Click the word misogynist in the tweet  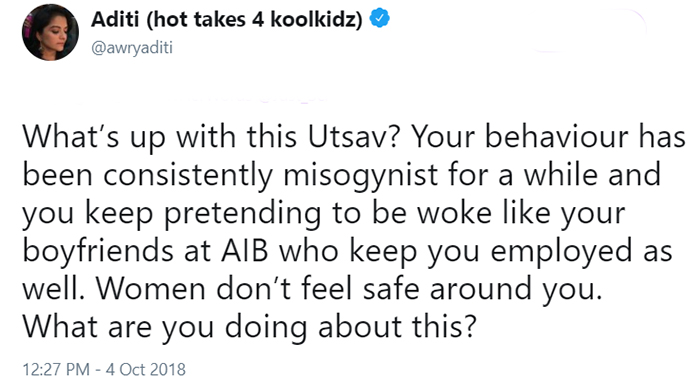coord(361,176)
